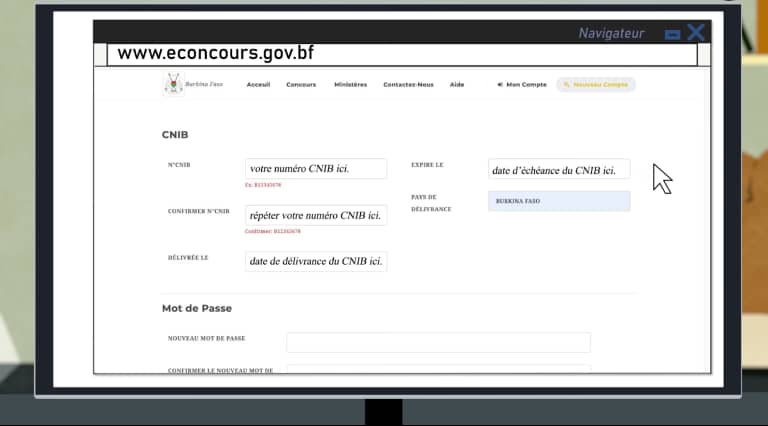The height and width of the screenshot is (426, 768).
Task: Click the login icon beside Mon Compte
Action: coord(500,85)
